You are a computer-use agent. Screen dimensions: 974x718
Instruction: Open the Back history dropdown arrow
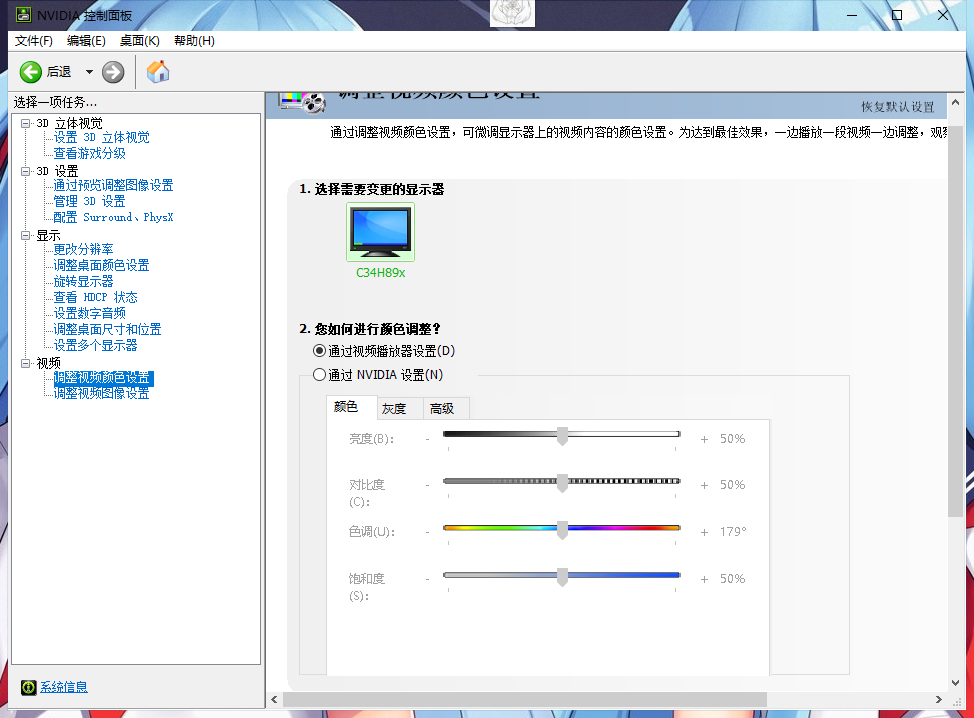click(89, 72)
